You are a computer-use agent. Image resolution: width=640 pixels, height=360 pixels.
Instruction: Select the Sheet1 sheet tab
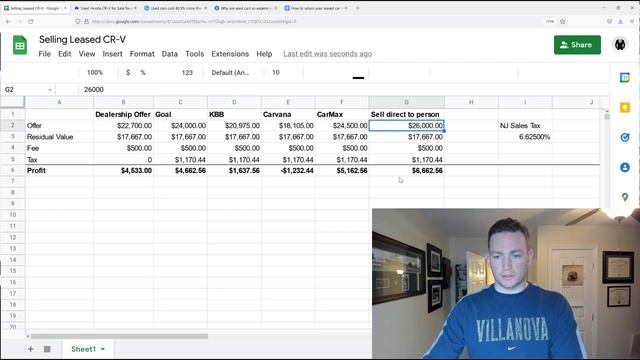84,349
